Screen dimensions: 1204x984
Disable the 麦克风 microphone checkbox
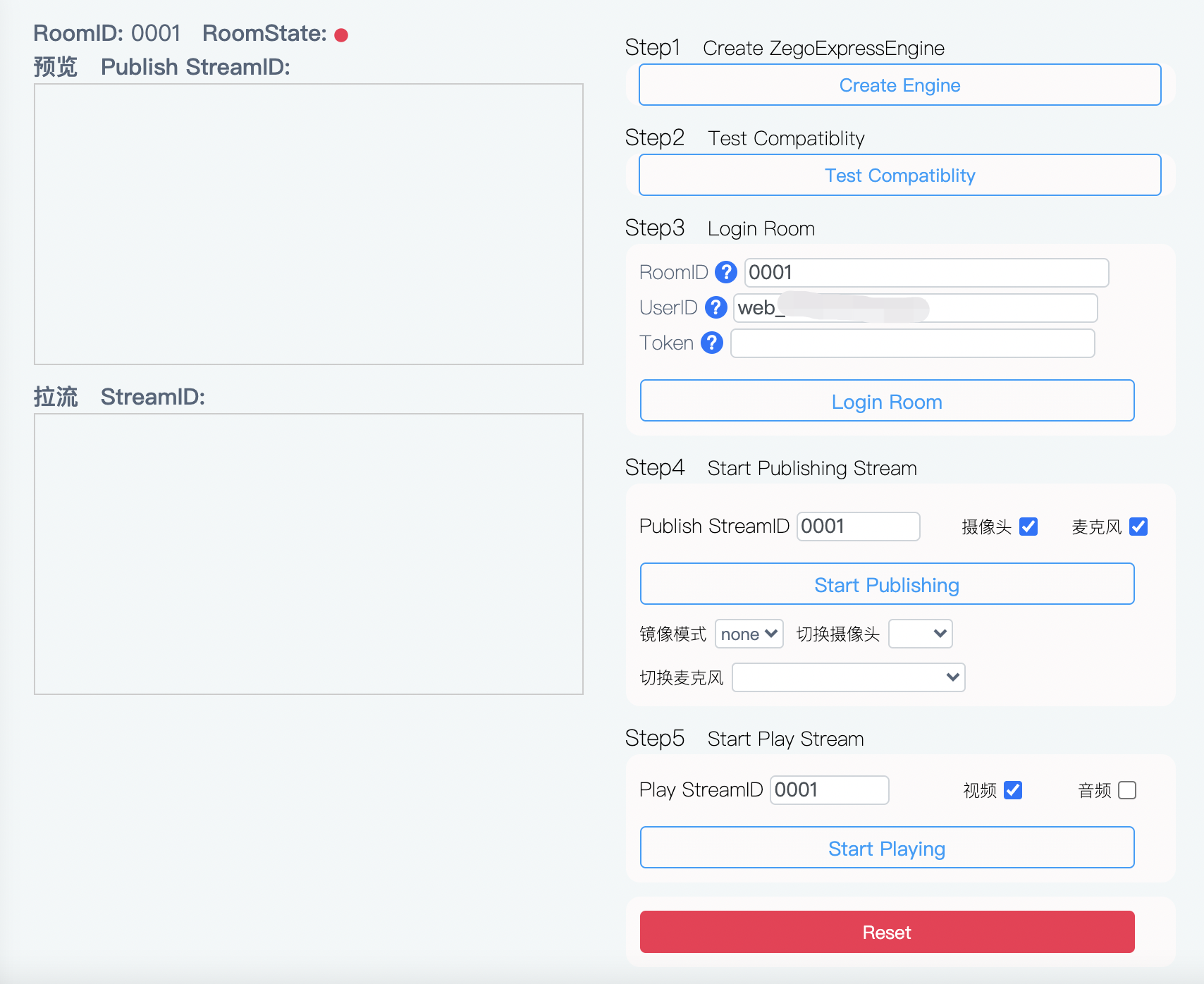pos(1138,526)
